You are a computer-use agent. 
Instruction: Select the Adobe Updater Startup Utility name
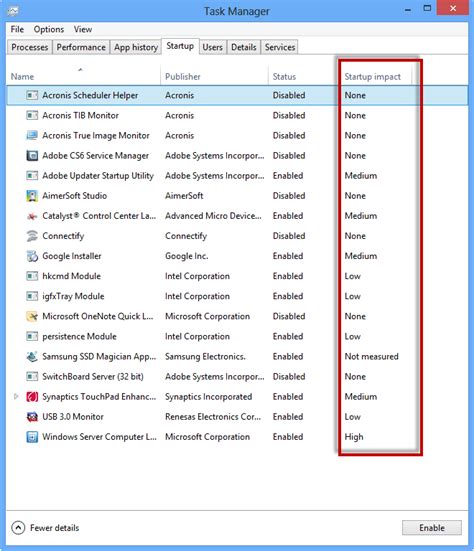click(98, 175)
